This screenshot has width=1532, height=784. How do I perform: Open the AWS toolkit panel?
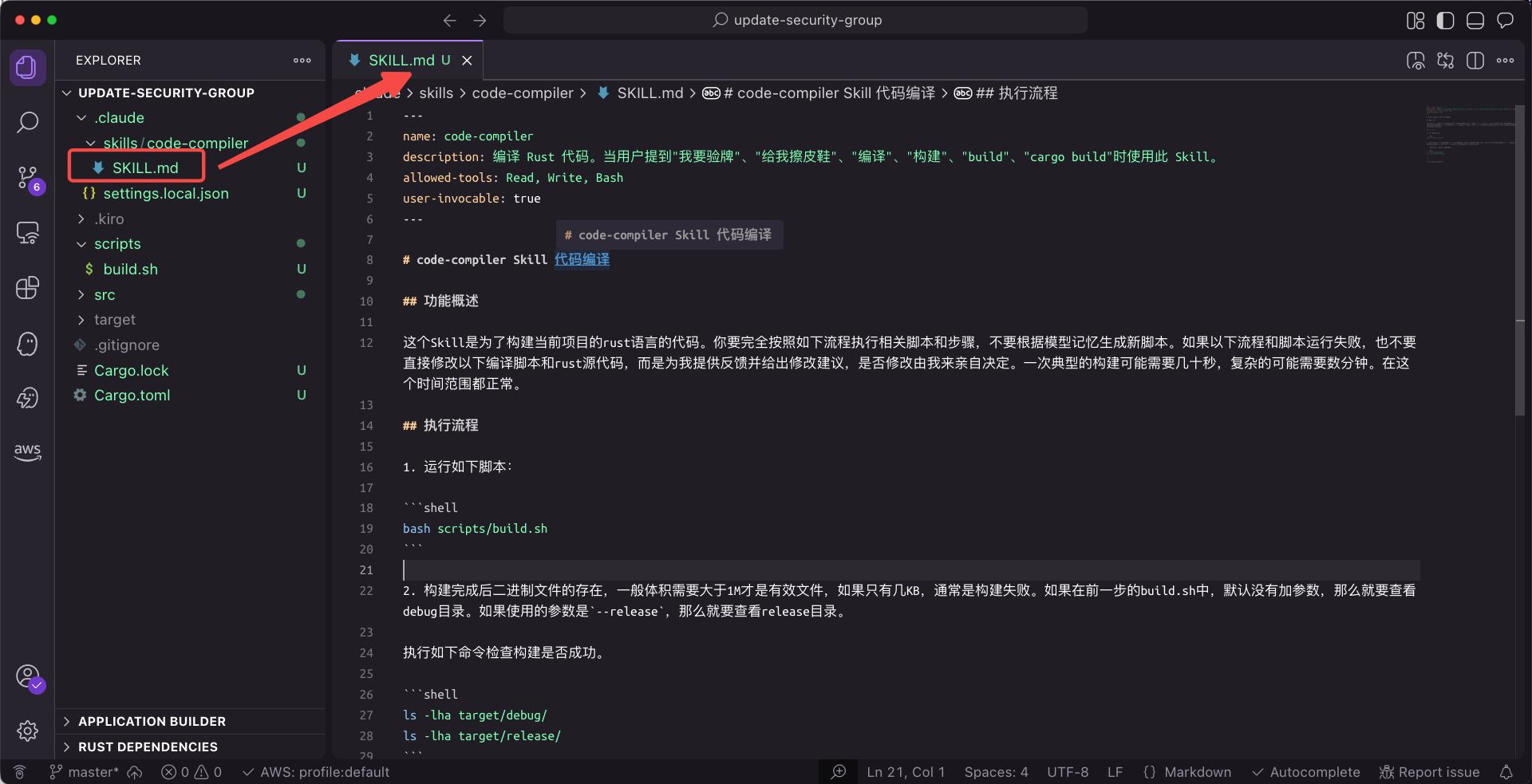27,451
